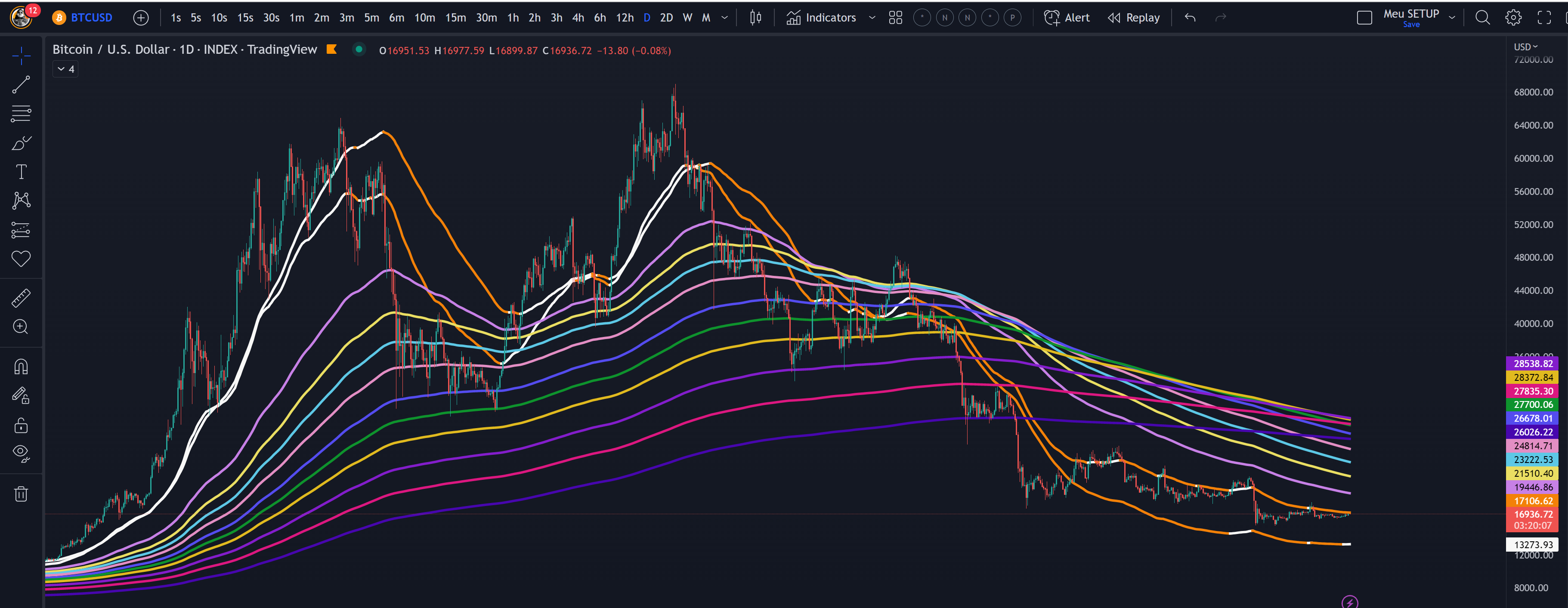Open the symbol search magnifier icon
Screen dimensions: 1568x608
point(1483,18)
